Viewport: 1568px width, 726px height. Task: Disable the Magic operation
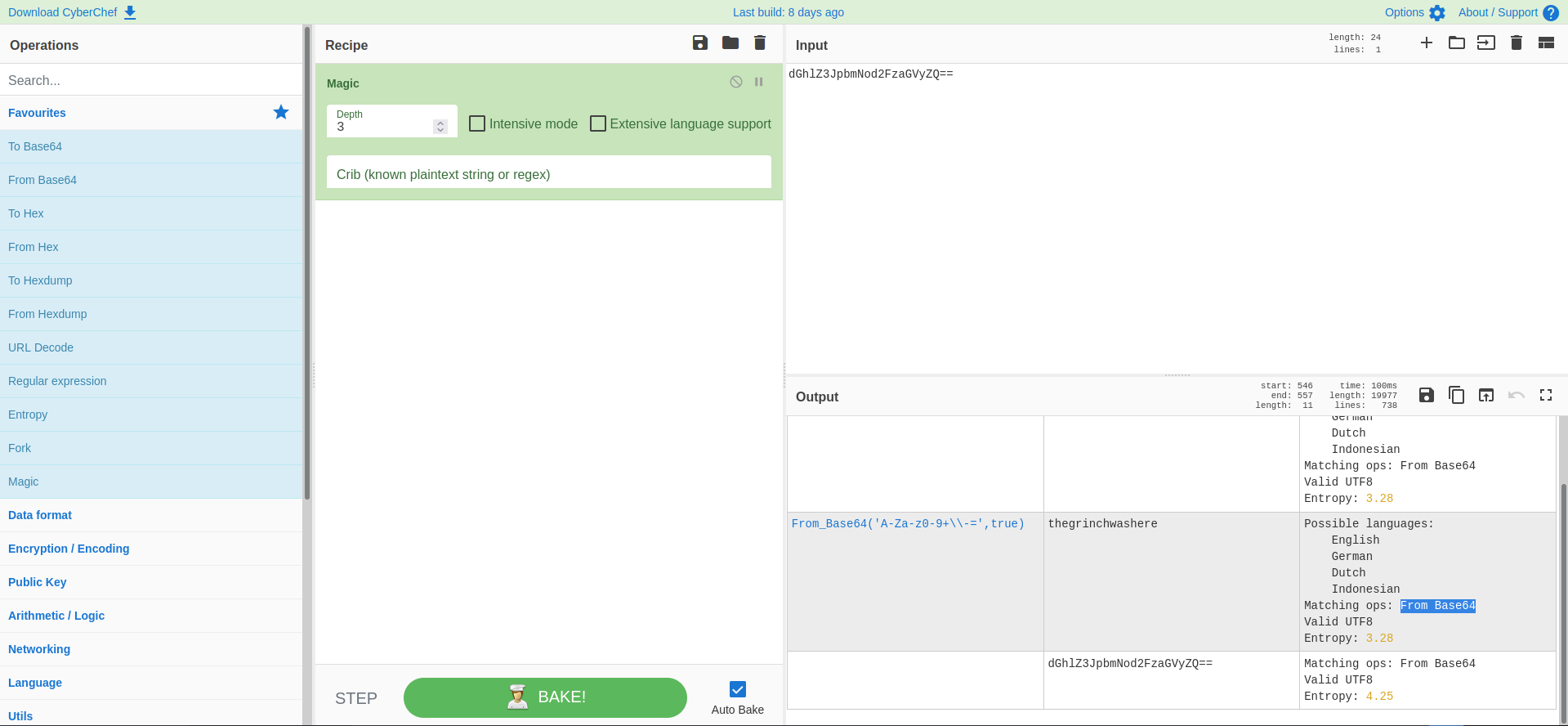[x=735, y=82]
